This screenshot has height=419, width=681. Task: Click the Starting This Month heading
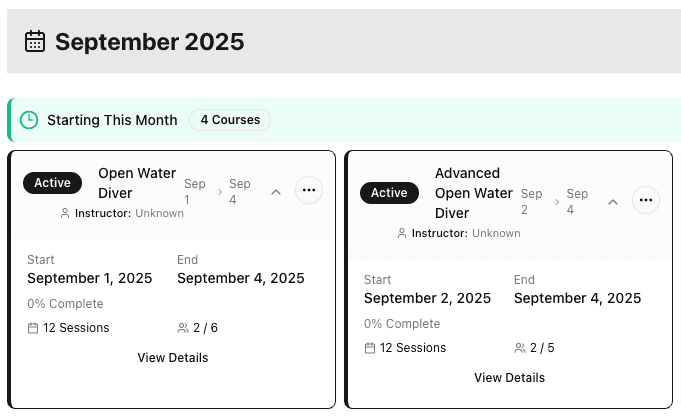click(x=112, y=120)
